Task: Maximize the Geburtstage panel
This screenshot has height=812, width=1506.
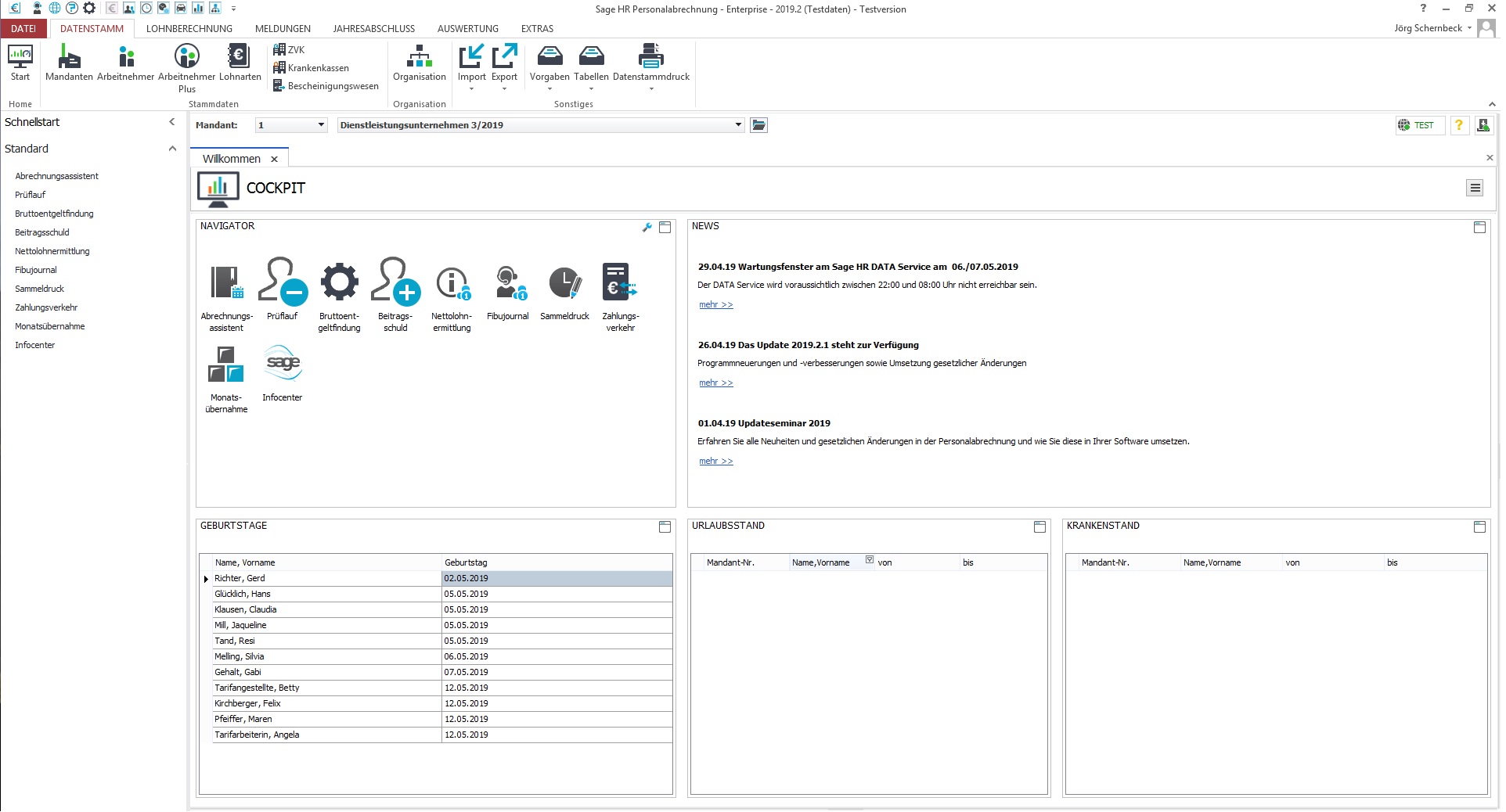Action: 665,527
